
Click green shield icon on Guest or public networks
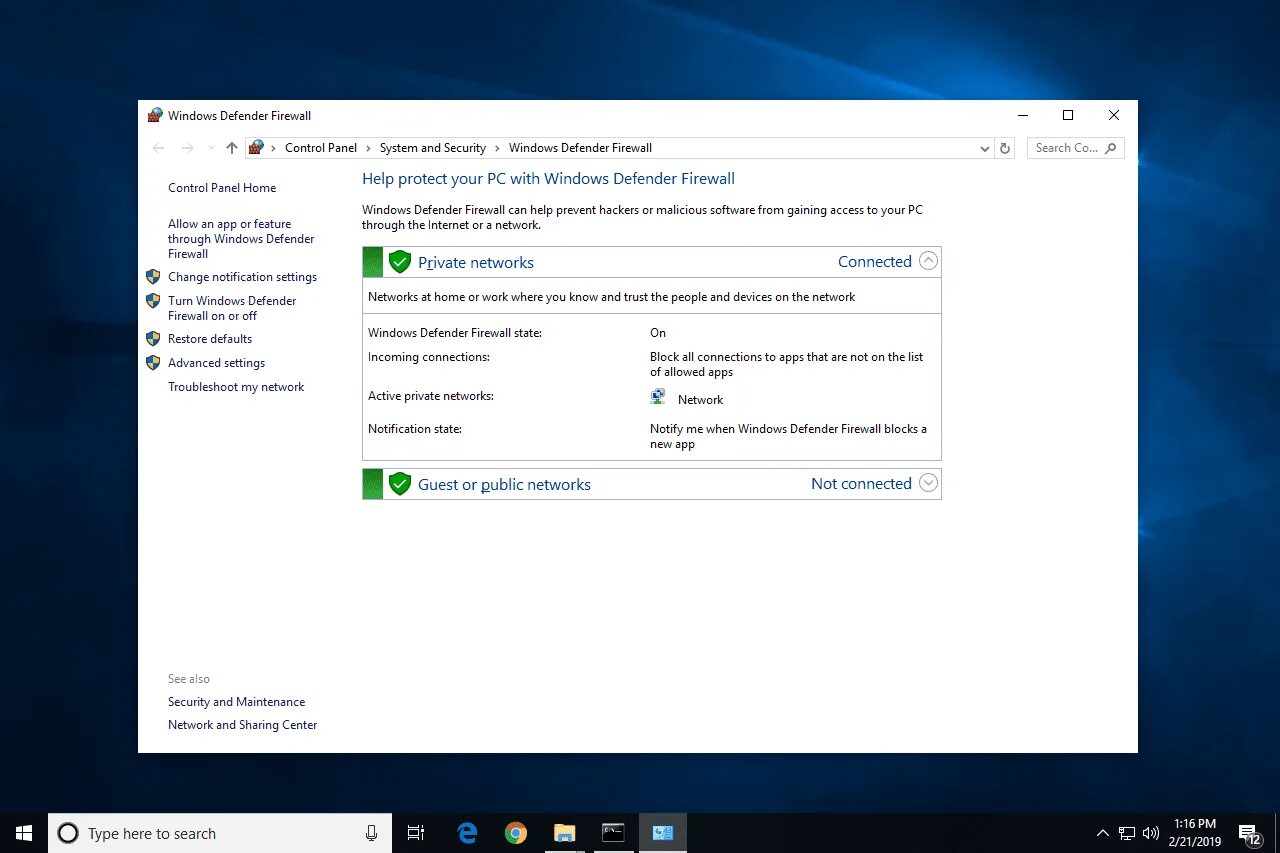(400, 484)
